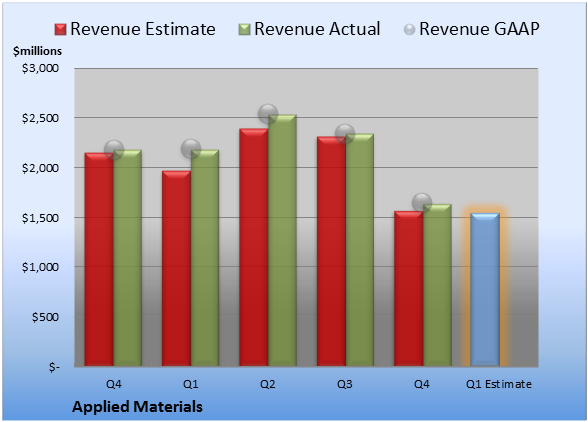Image resolution: width=588 pixels, height=422 pixels.
Task: Click the '$2,500' axis value
Action: (40, 118)
